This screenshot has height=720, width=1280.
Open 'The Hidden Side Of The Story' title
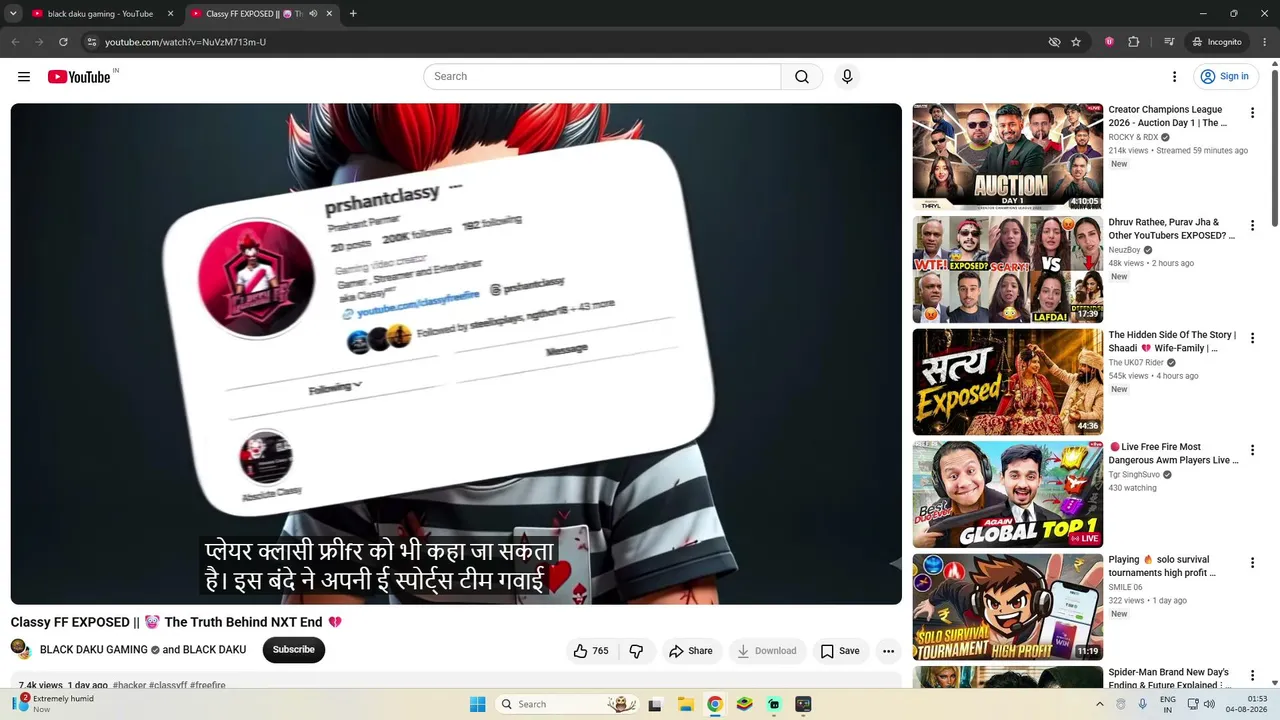1172,342
